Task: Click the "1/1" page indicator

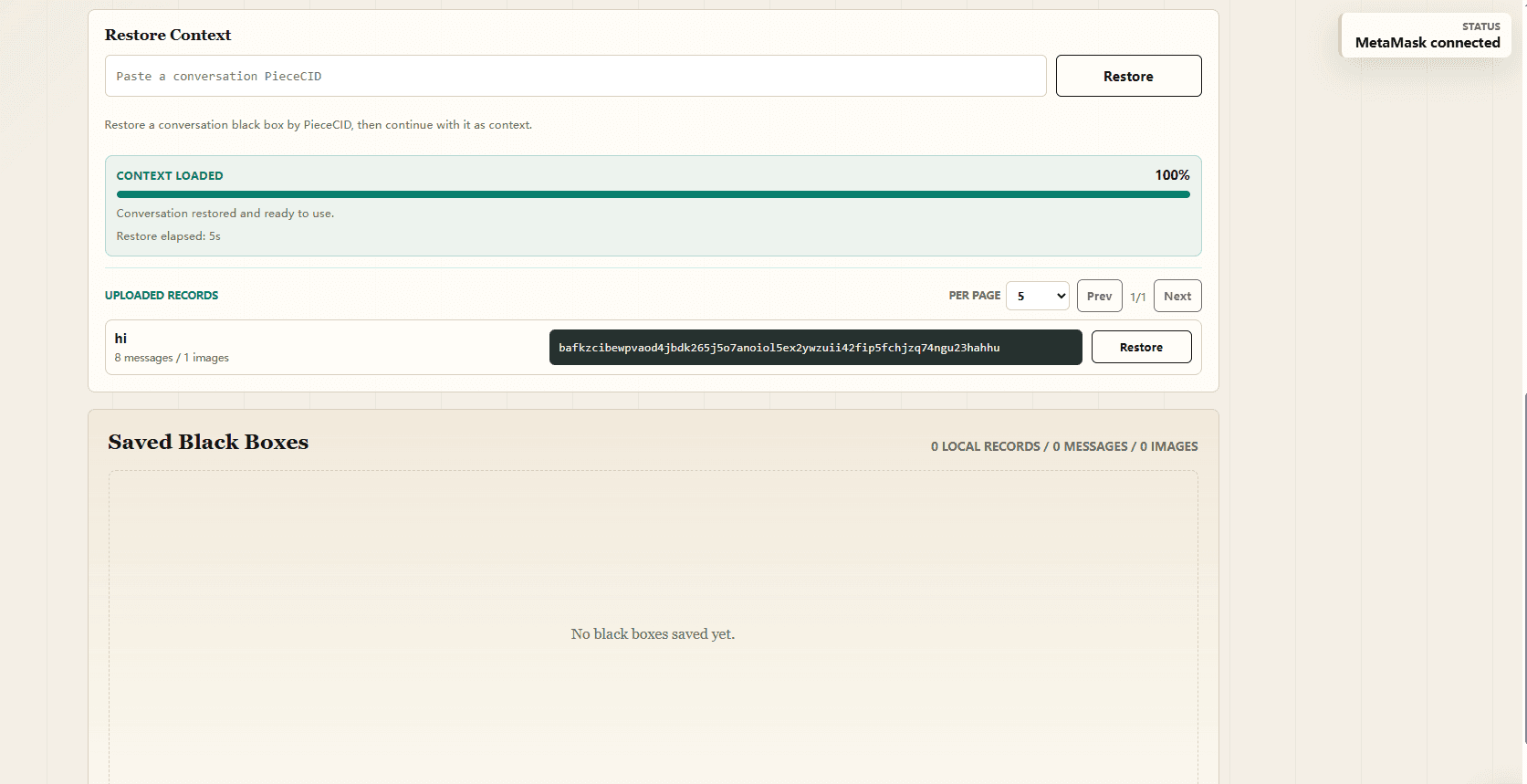Action: coord(1137,297)
